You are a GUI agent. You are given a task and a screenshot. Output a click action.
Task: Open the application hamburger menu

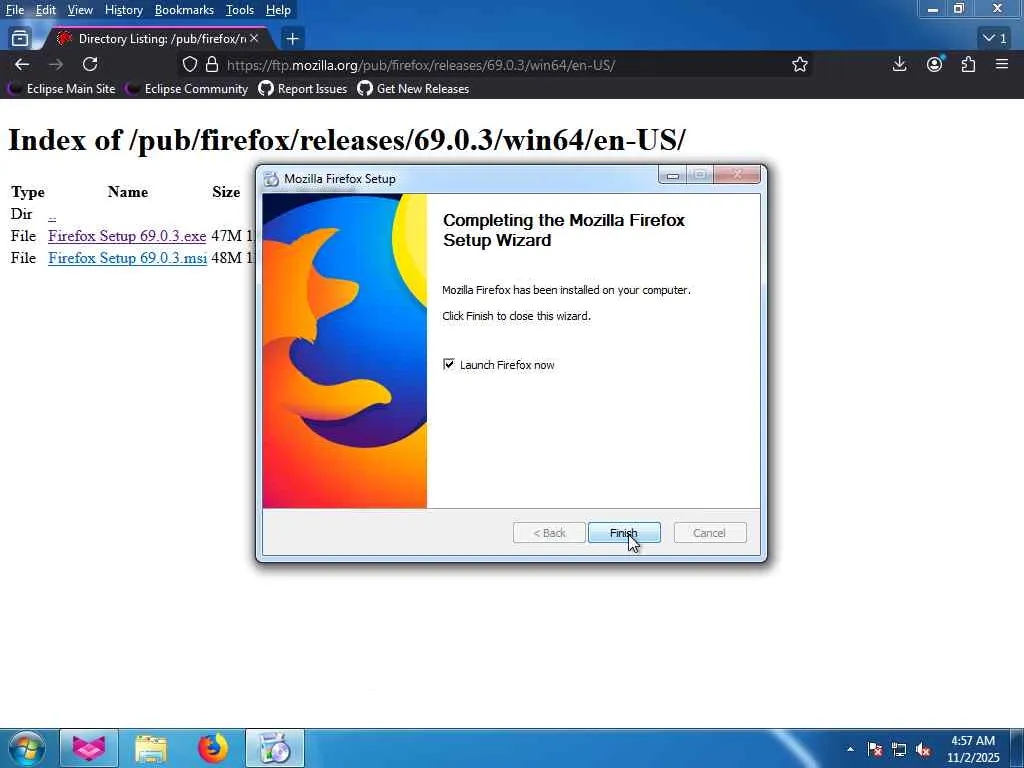(1002, 64)
